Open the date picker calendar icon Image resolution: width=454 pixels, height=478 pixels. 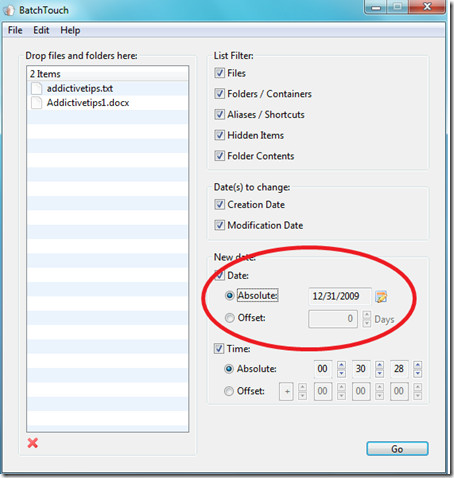point(381,296)
